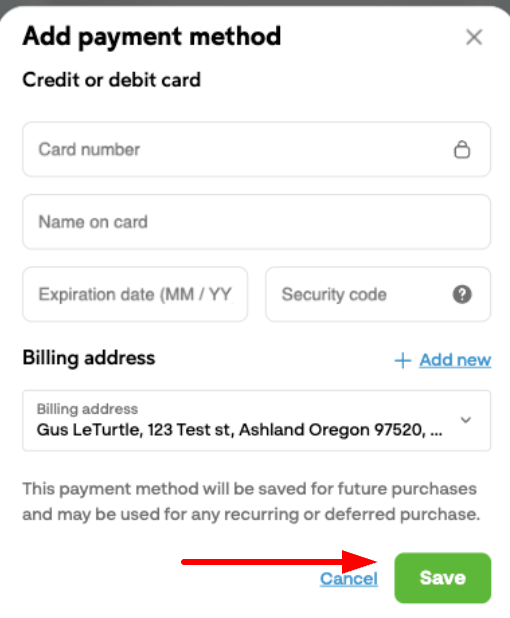Click the lock icon in Card number field
The image size is (510, 618).
[462, 149]
